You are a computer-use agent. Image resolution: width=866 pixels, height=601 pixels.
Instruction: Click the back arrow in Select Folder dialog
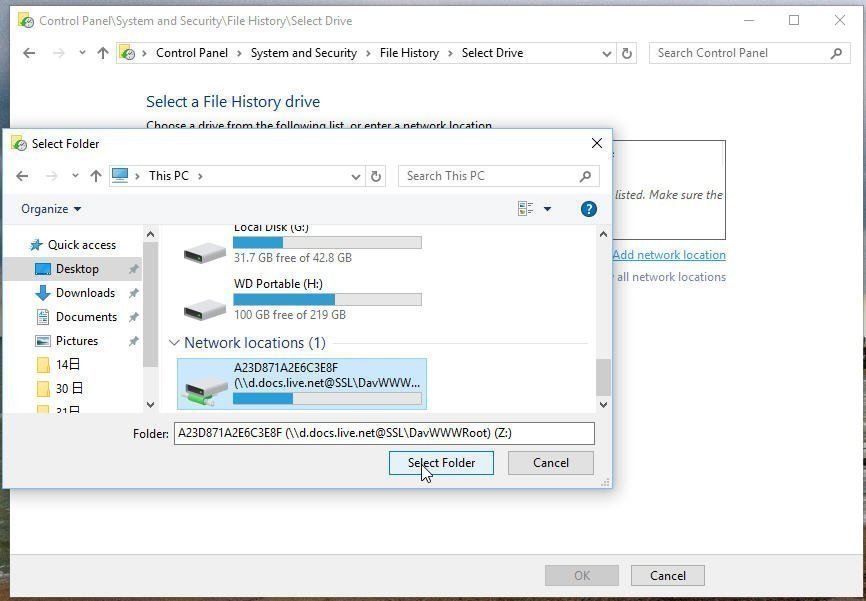[22, 176]
